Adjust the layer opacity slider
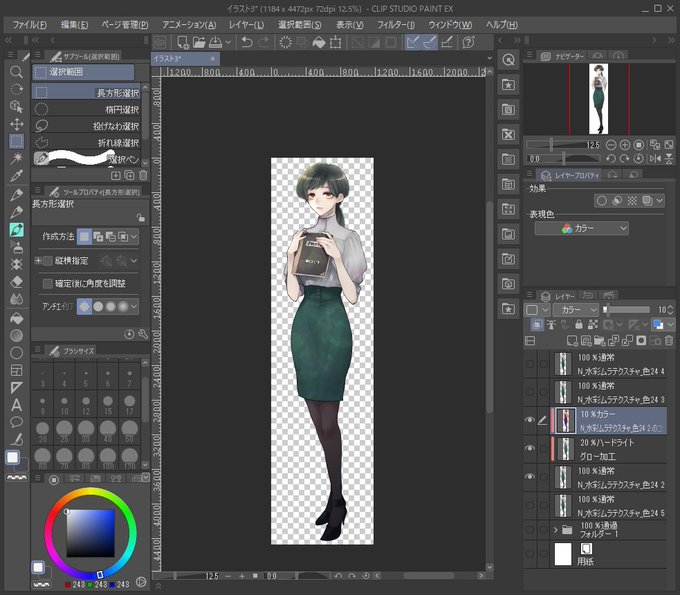 click(x=627, y=310)
